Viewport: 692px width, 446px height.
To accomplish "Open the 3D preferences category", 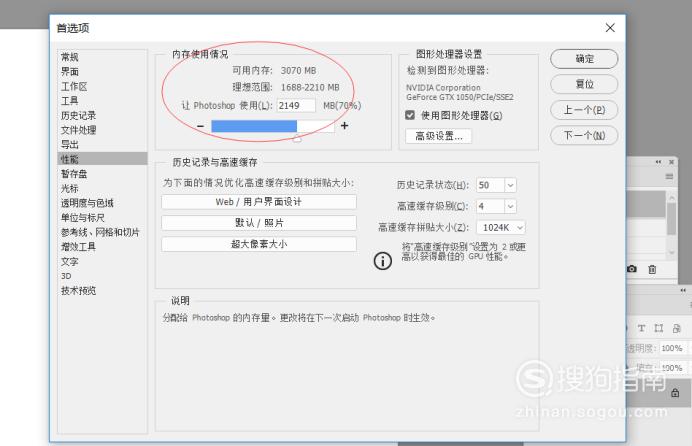I will [x=66, y=276].
